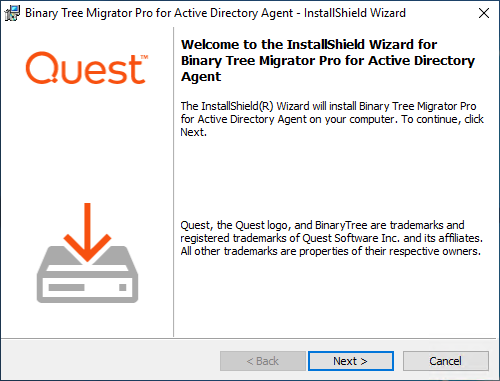Image resolution: width=500 pixels, height=381 pixels.
Task: Click the letter Q in Quest logo
Action: click(x=42, y=67)
